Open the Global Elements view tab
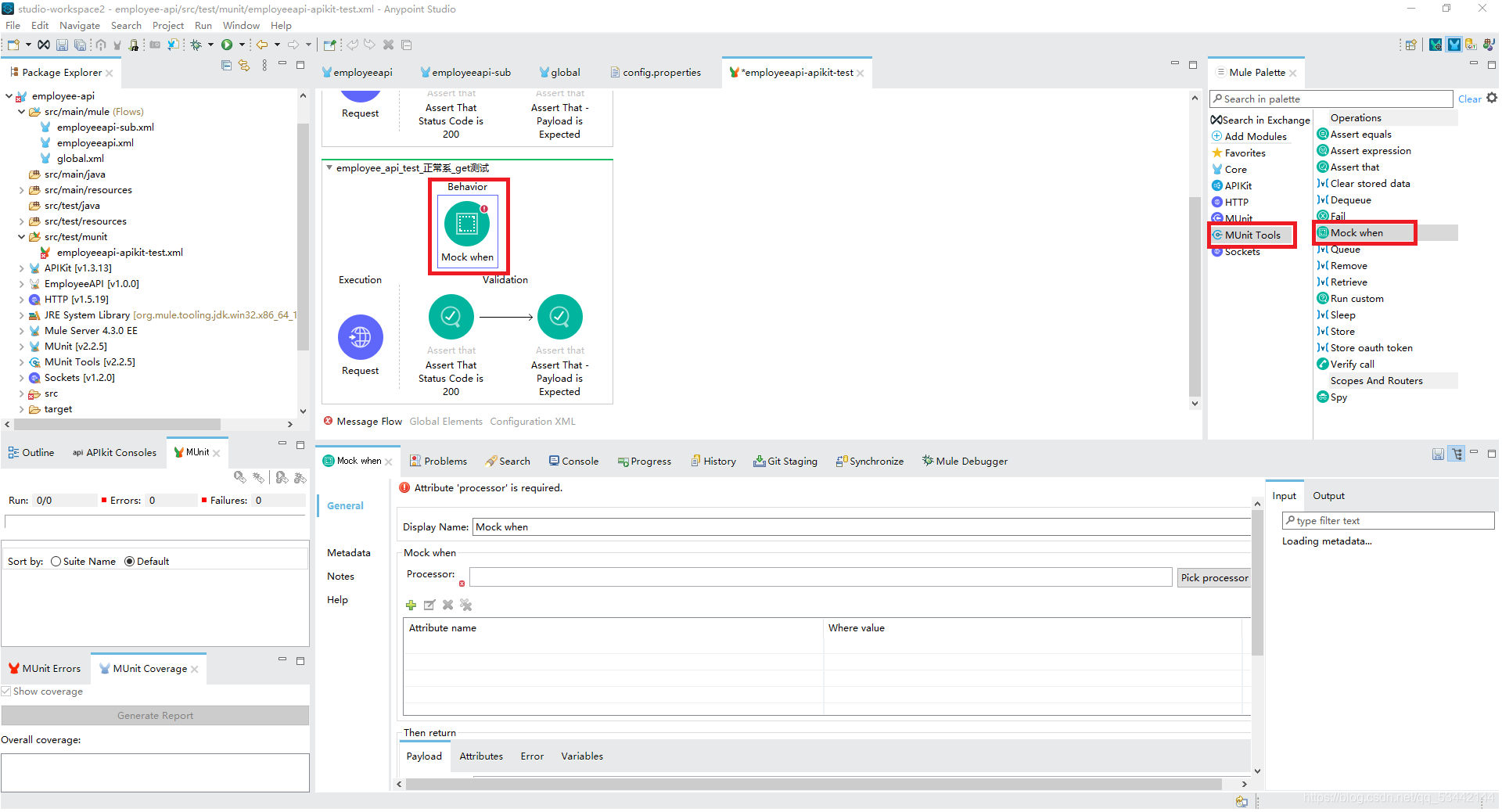This screenshot has width=1502, height=812. pyautogui.click(x=446, y=422)
